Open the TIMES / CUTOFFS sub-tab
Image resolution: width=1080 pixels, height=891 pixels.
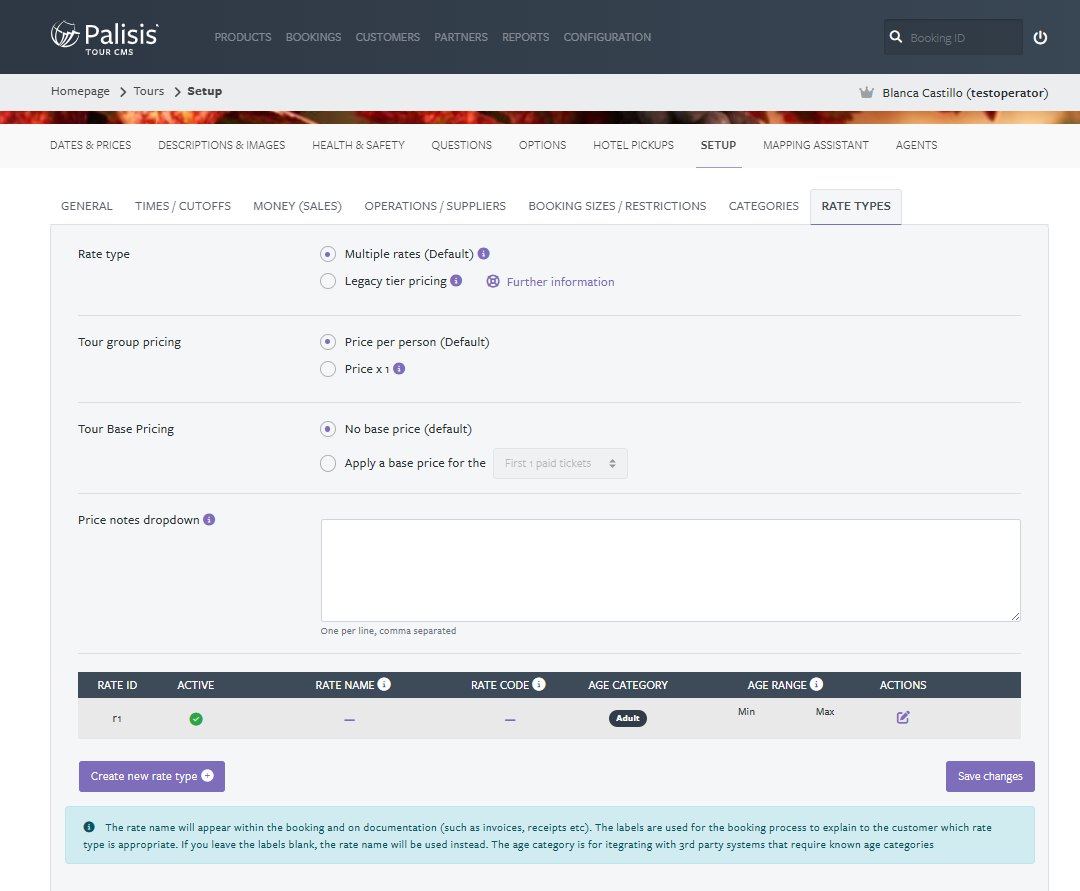183,206
